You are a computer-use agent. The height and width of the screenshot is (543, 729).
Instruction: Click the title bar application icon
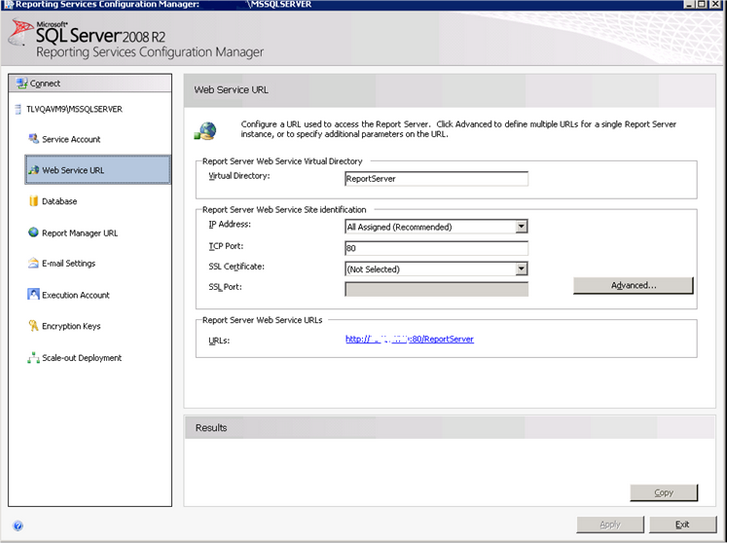8,4
